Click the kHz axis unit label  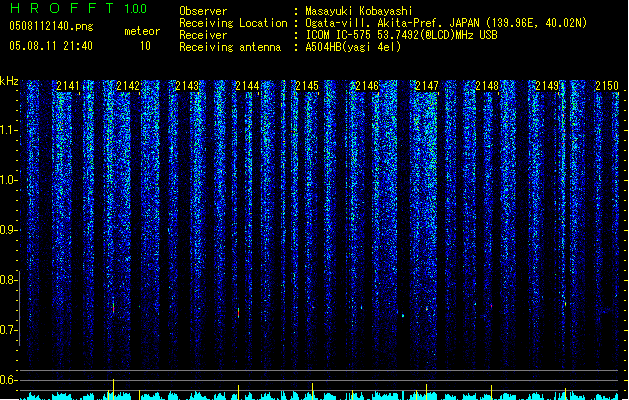(9, 81)
